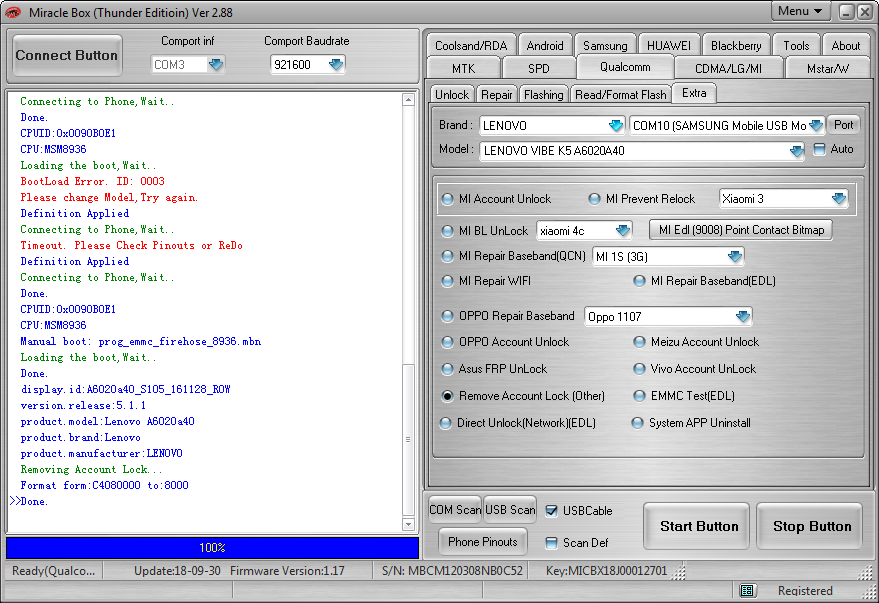Viewport: 879px width, 603px height.
Task: Click log line 'Removing Account Lock...'
Action: coord(91,470)
